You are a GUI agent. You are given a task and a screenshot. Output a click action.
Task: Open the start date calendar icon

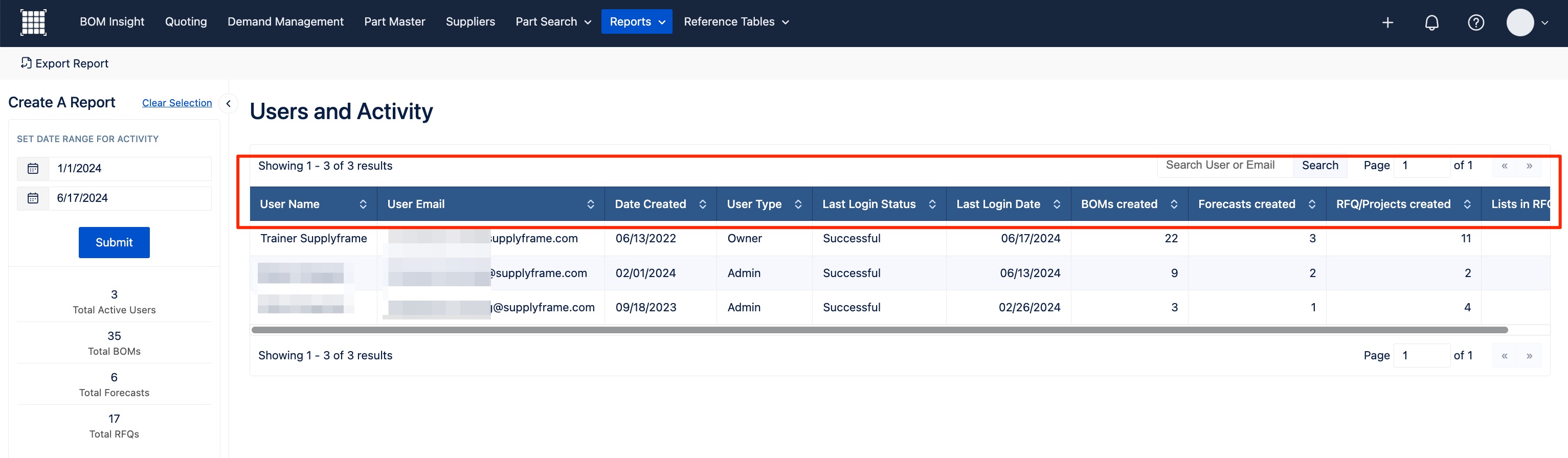[33, 169]
